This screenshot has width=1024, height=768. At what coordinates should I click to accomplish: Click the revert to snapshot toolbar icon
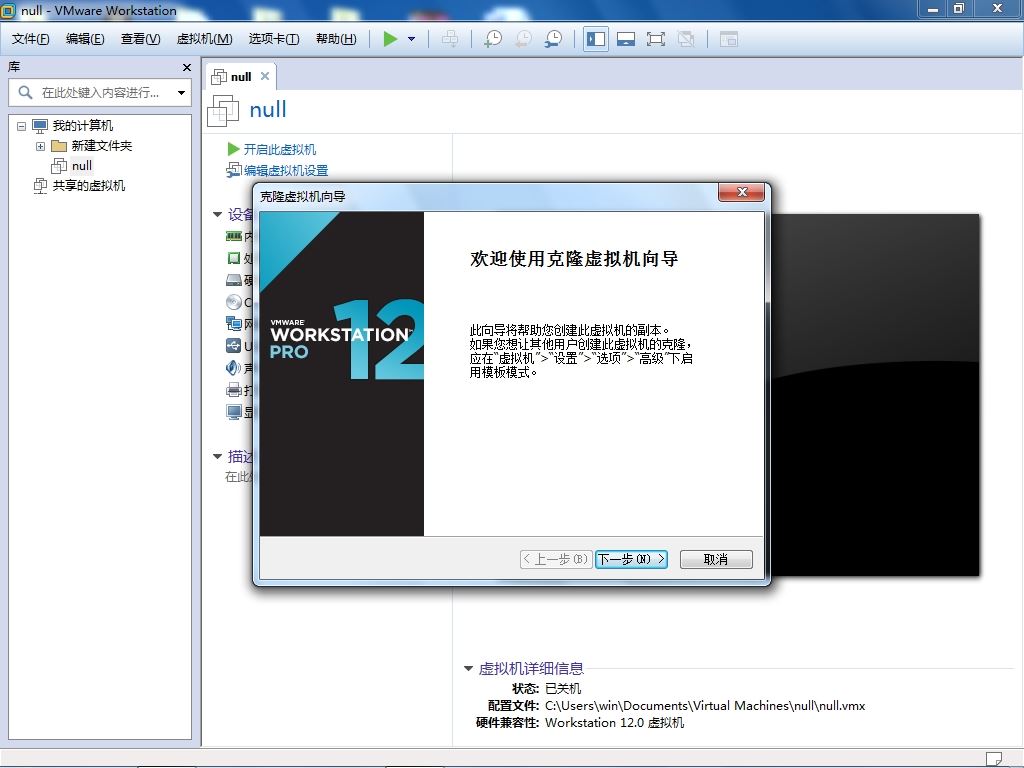[523, 39]
